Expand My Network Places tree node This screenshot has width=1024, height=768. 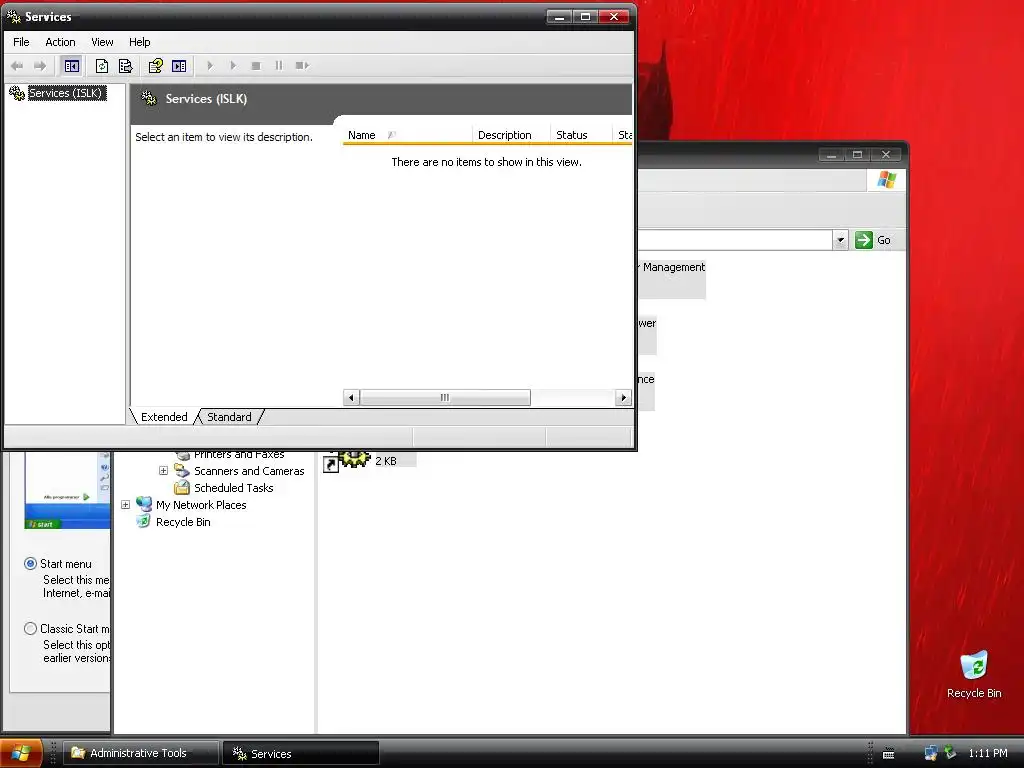(x=125, y=505)
